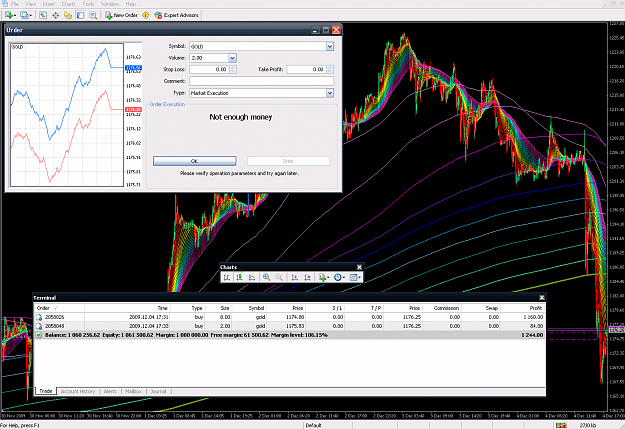
Task: Click the green balance row icon
Action: tap(39, 335)
